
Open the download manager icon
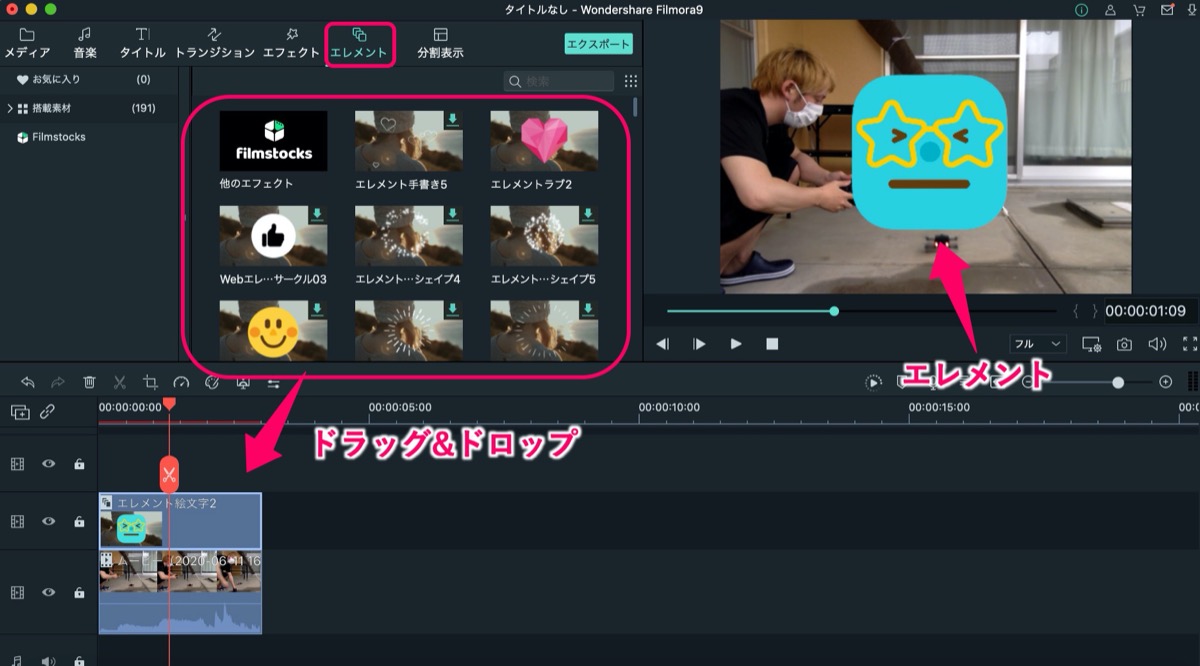[x=1192, y=9]
